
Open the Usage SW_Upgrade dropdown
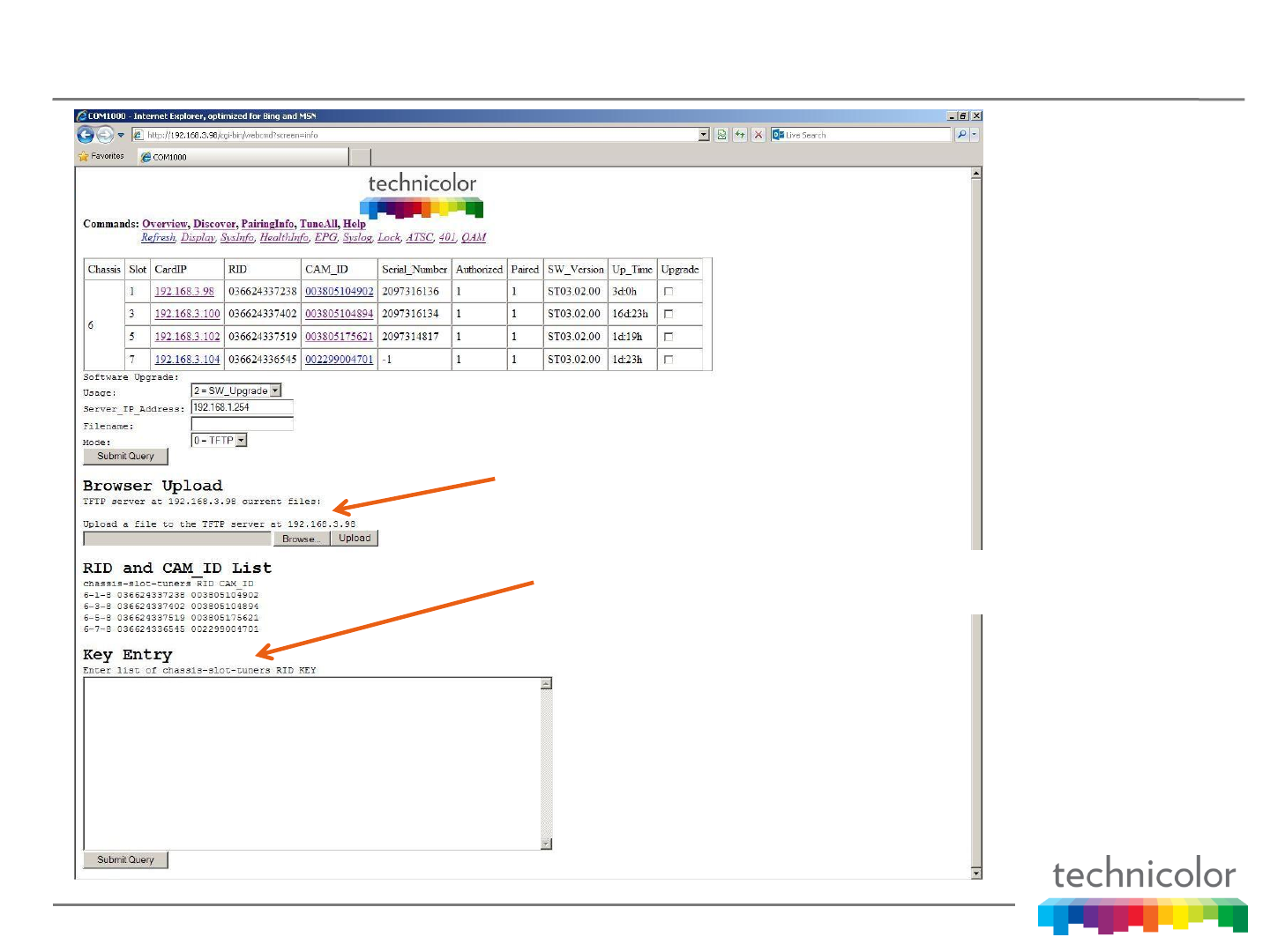pyautogui.click(x=236, y=390)
